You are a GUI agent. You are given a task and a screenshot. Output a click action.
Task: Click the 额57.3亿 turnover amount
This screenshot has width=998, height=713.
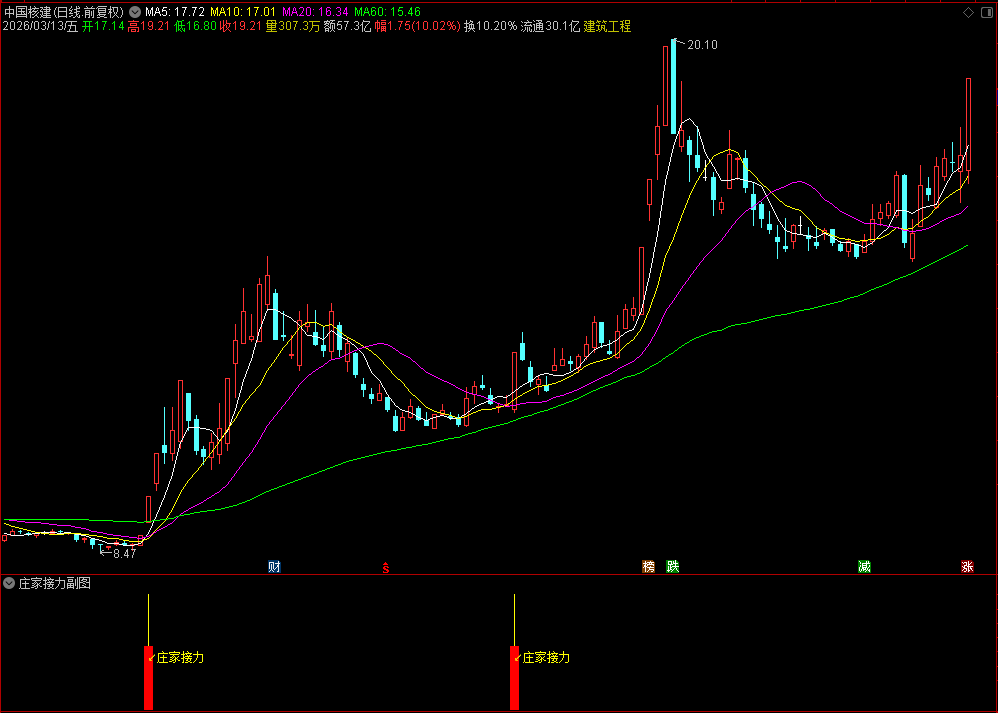[348, 26]
